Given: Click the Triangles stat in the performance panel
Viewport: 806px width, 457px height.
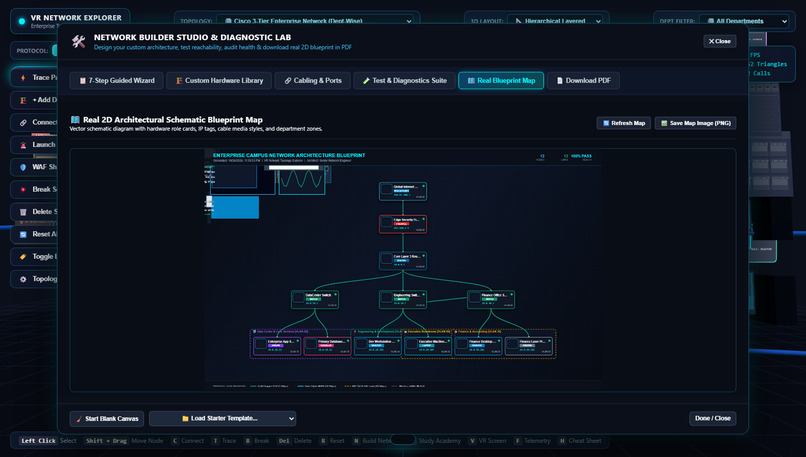Looking at the screenshot, I should pos(768,64).
